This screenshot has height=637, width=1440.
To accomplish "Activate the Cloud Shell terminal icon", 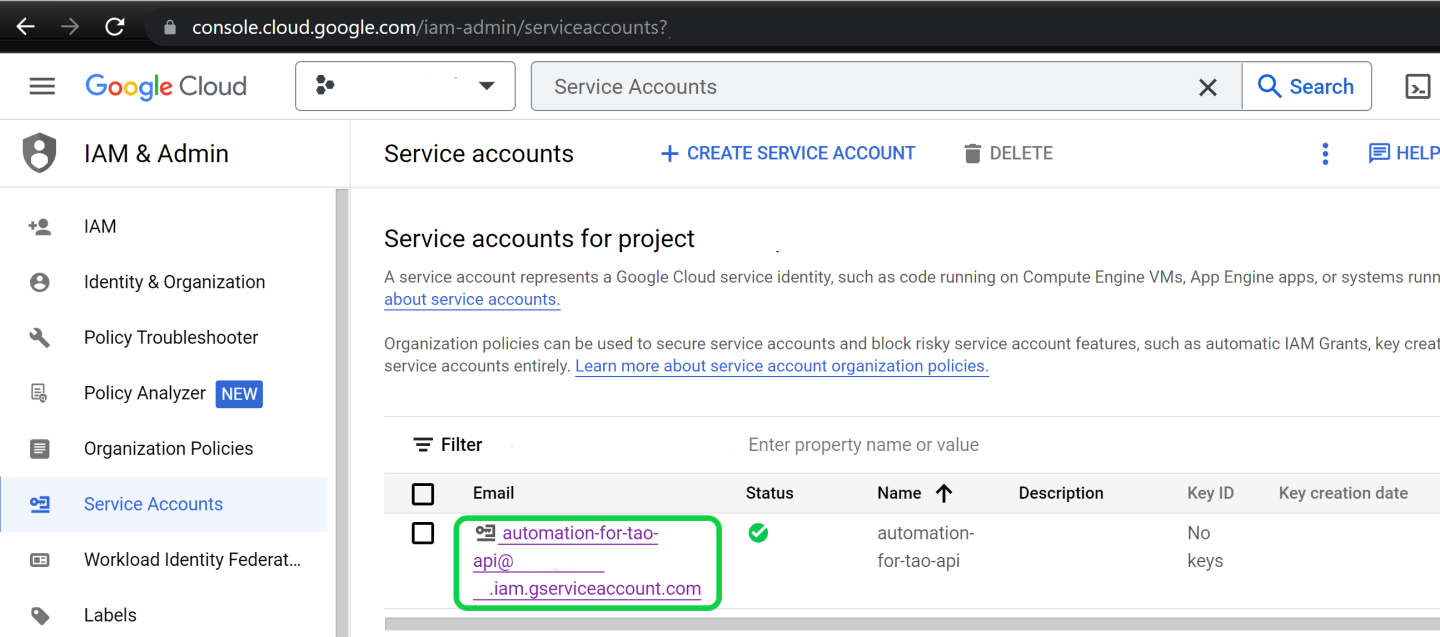I will point(1417,87).
